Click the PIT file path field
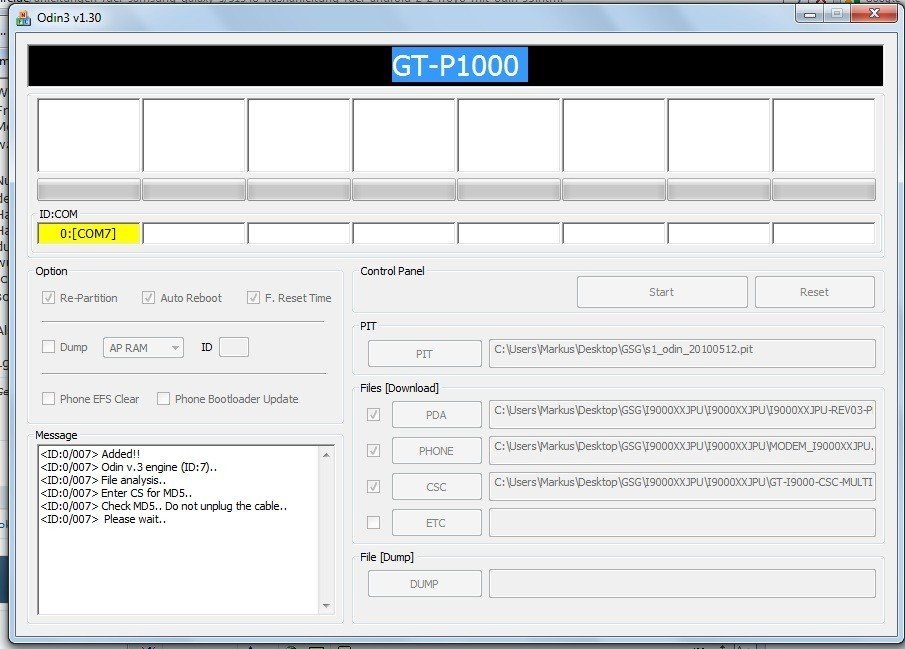Viewport: 905px width, 649px height. (x=682, y=353)
